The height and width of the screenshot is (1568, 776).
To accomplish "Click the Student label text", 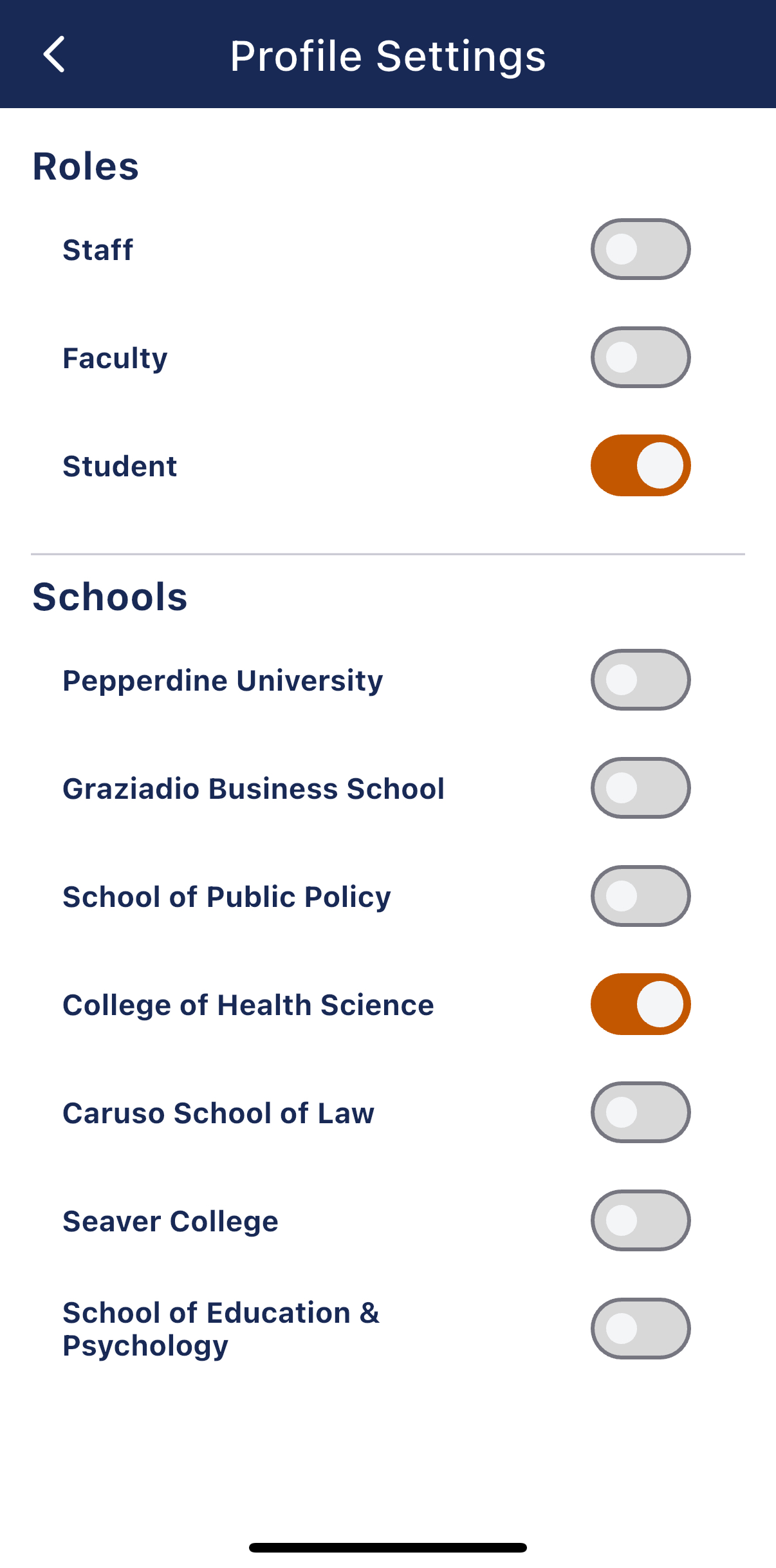I will point(120,466).
